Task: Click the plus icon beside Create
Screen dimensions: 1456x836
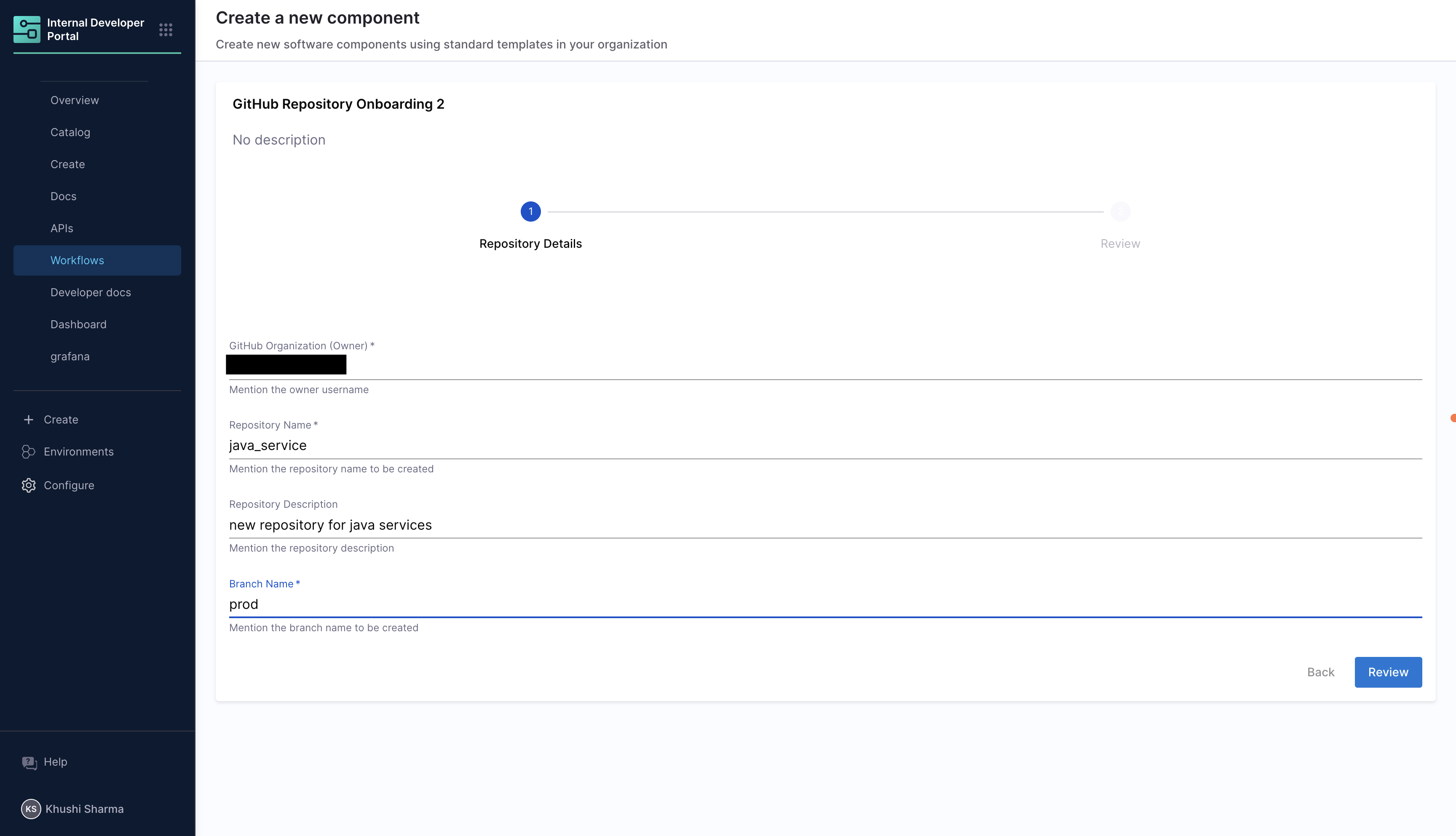Action: [28, 420]
